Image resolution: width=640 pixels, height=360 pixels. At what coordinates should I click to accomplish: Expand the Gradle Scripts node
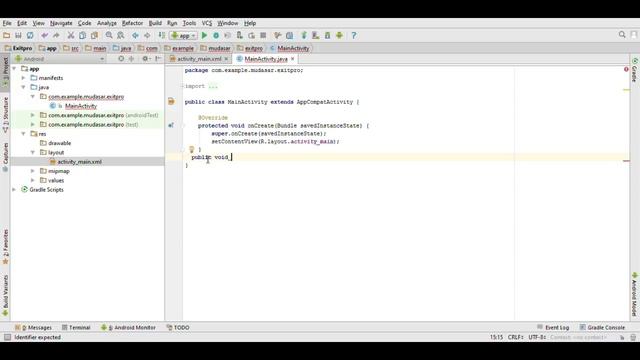click(x=15, y=190)
